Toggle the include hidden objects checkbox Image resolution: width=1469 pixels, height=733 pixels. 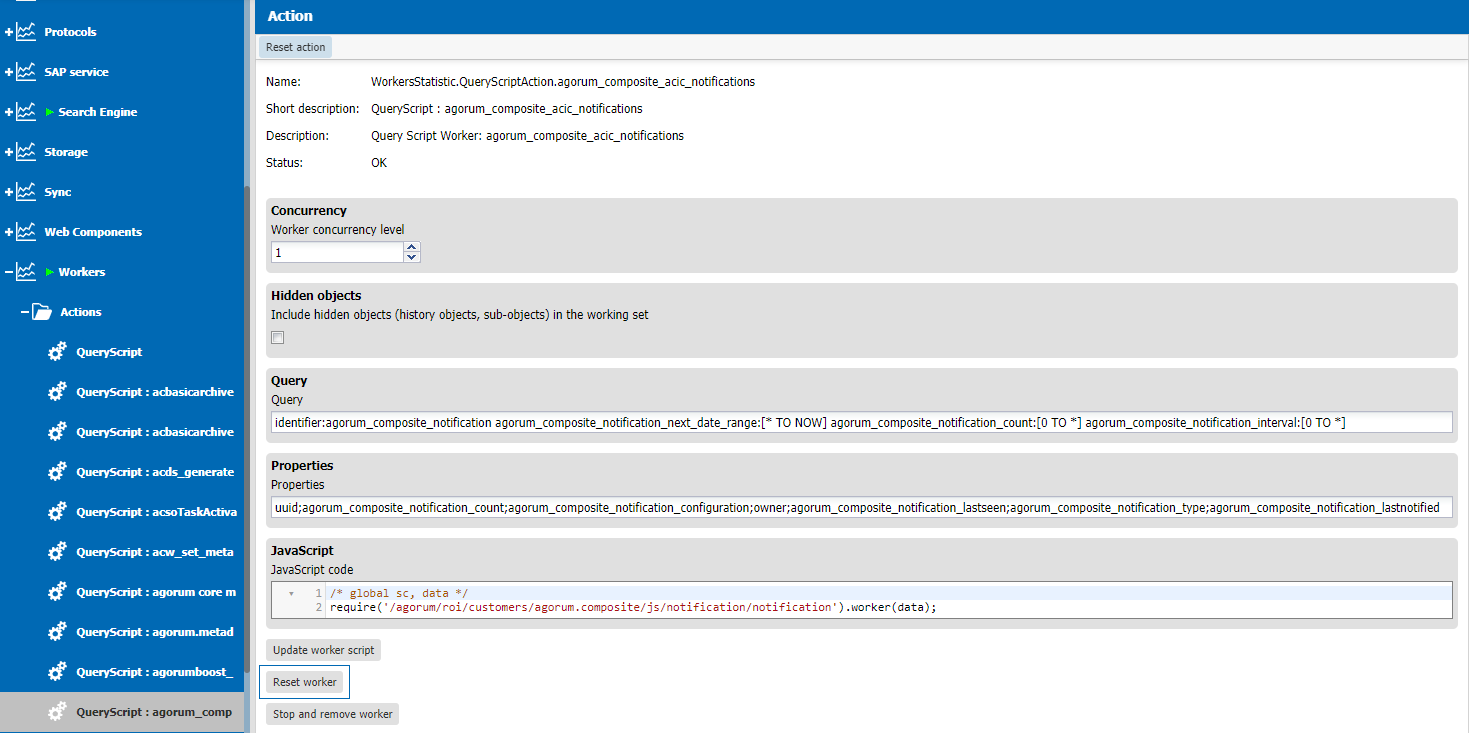click(278, 338)
